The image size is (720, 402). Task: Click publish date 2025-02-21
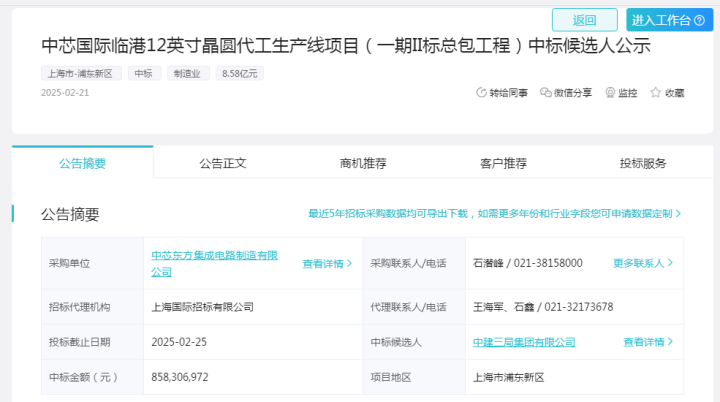[x=65, y=93]
